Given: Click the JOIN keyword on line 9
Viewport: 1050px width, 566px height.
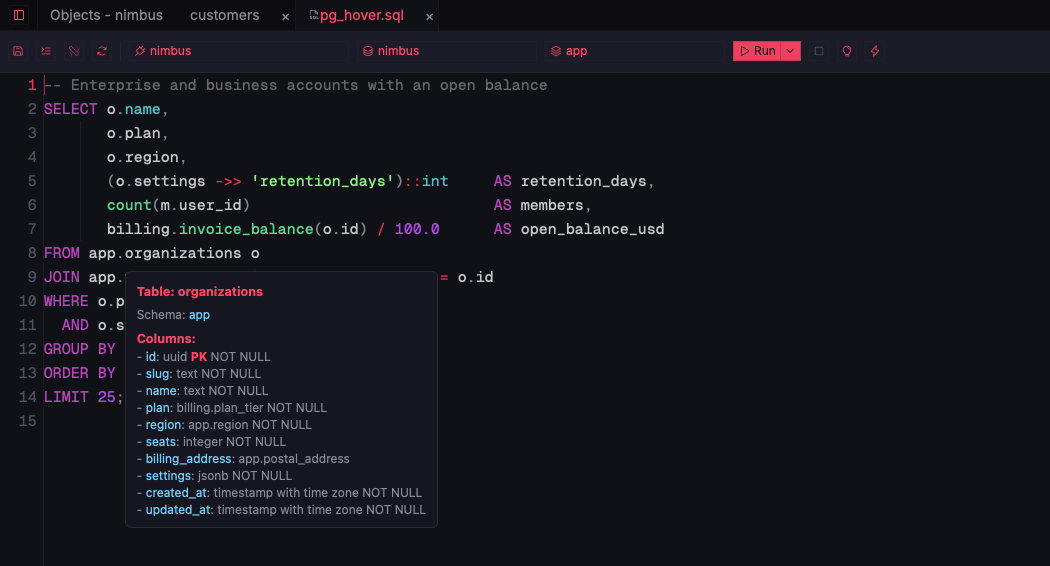Looking at the screenshot, I should tap(62, 277).
